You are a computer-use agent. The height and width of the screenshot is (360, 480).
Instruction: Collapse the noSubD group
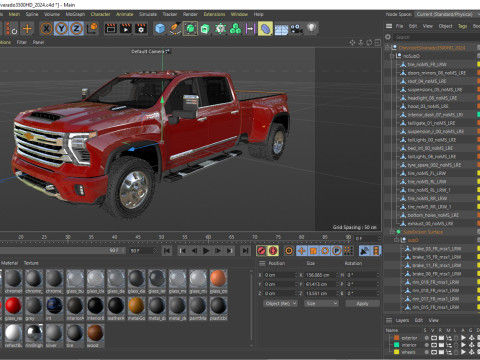tap(392, 56)
